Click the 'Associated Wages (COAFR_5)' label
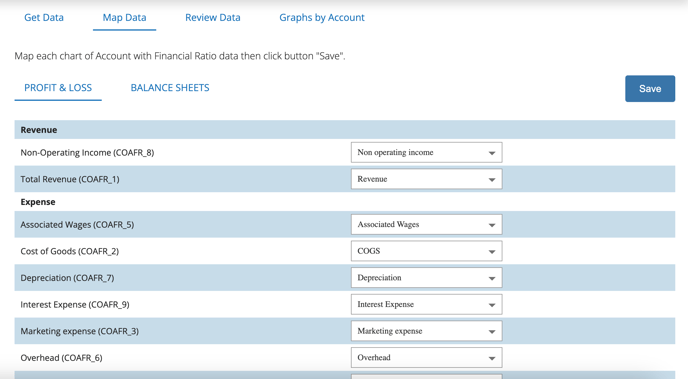The image size is (688, 379). click(x=77, y=225)
